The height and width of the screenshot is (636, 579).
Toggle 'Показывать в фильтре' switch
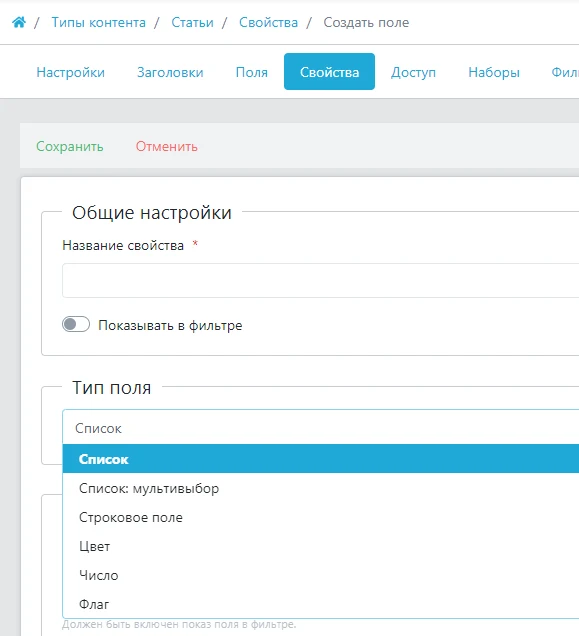pos(76,324)
